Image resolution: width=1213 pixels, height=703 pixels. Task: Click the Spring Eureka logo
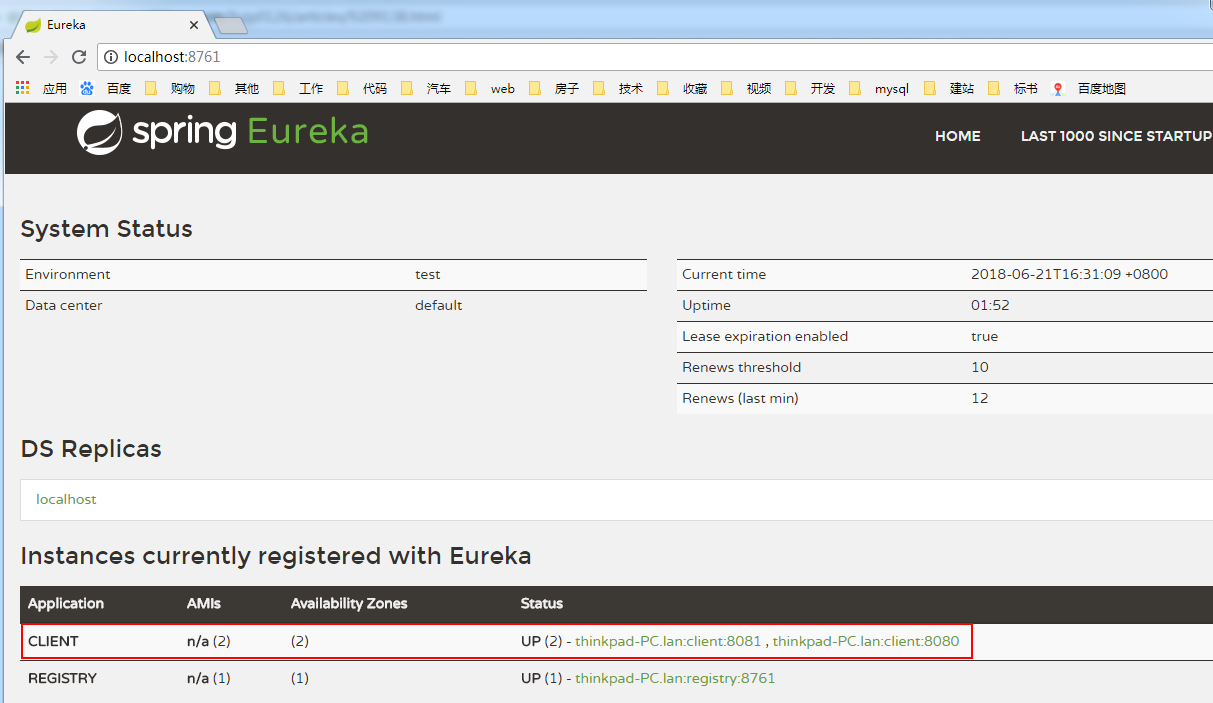[222, 133]
